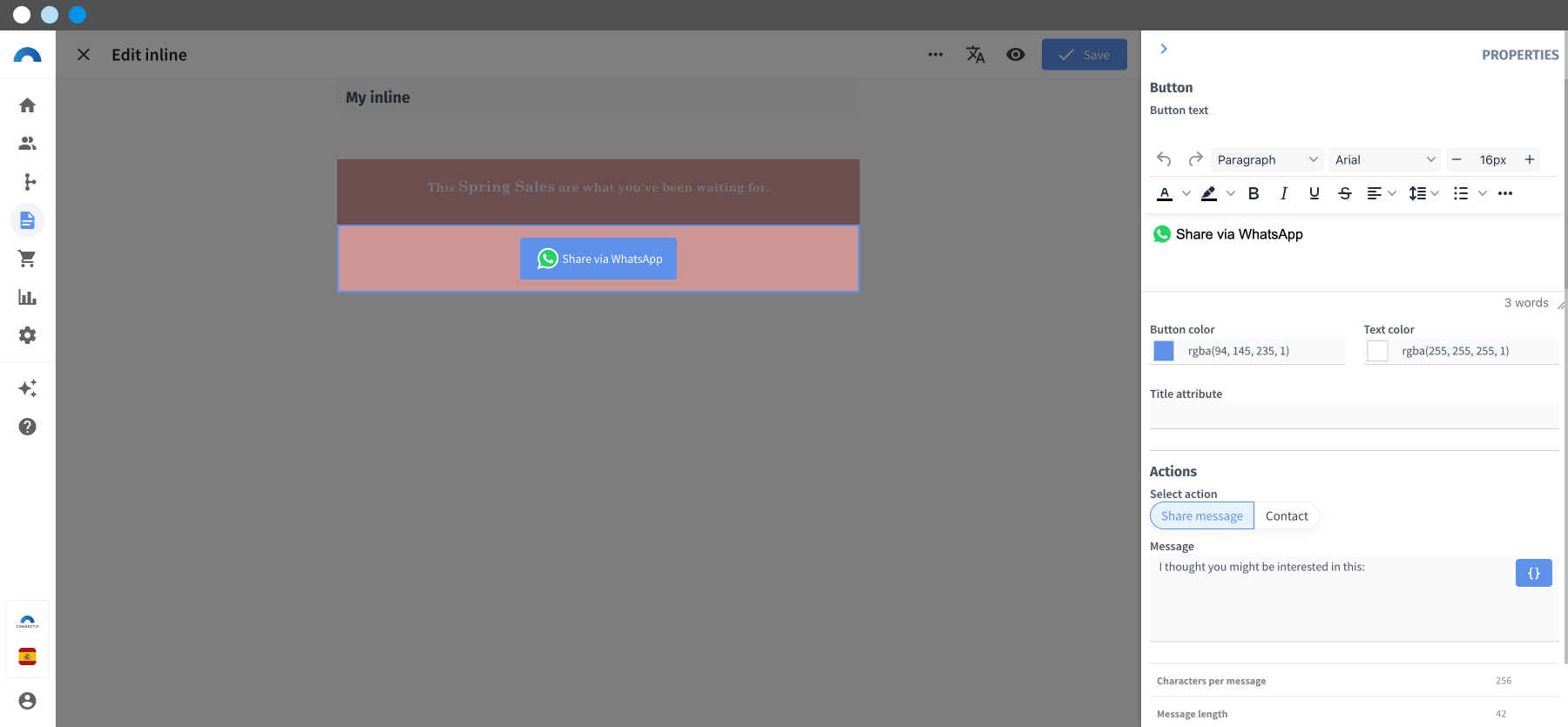Image resolution: width=1568 pixels, height=727 pixels.
Task: Open the translate languages icon
Action: click(976, 55)
